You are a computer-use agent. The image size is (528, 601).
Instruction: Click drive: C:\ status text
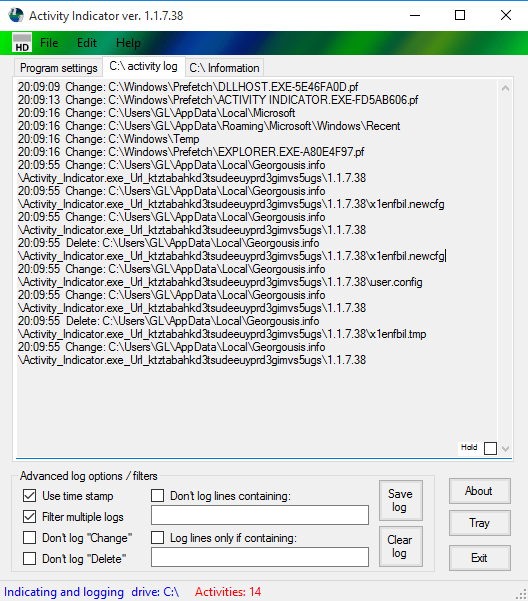[155, 592]
